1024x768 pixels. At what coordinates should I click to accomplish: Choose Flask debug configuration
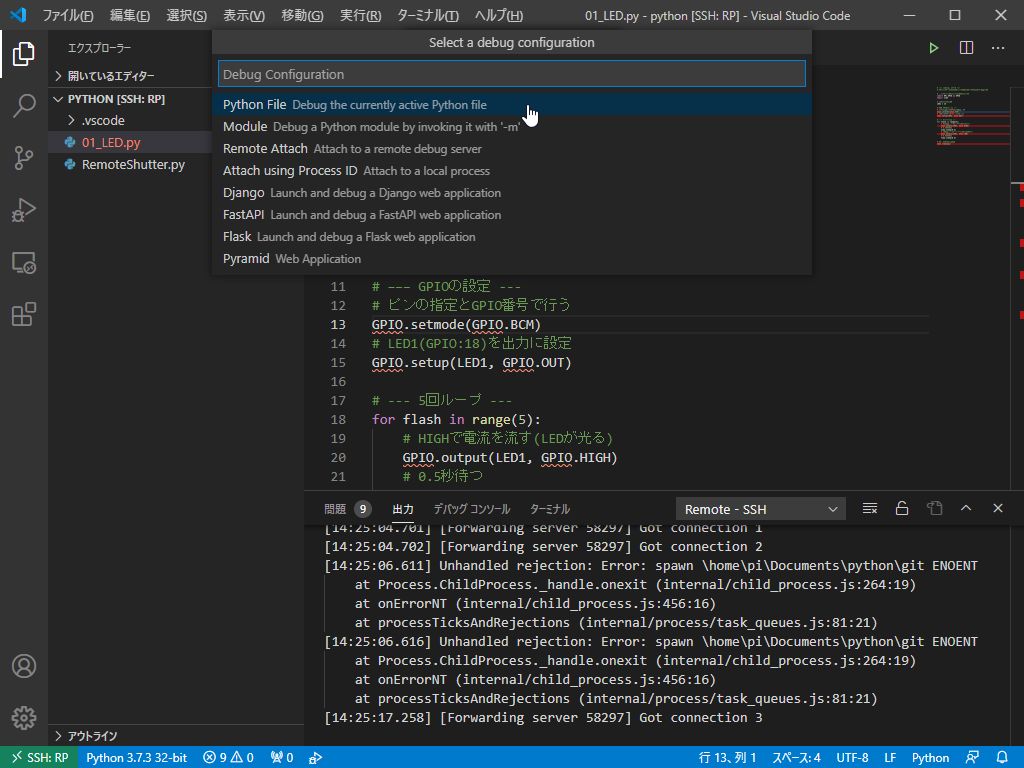click(x=512, y=236)
